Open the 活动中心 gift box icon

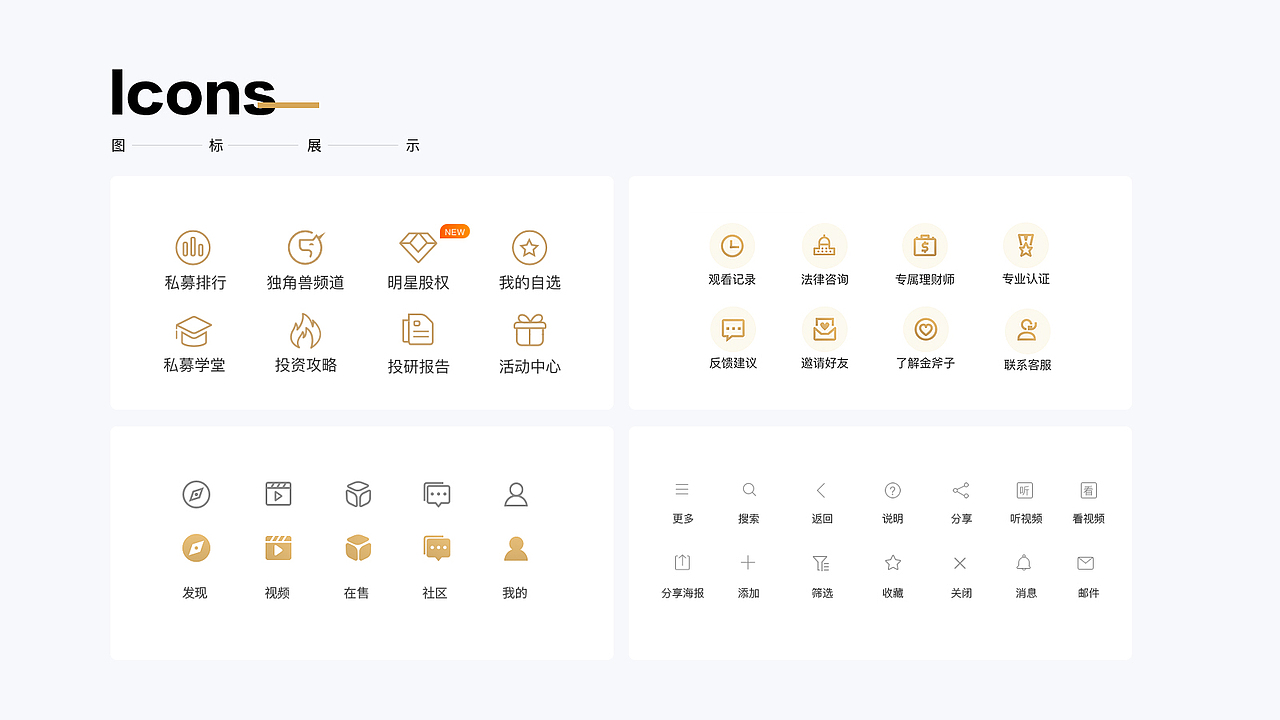[x=529, y=330]
